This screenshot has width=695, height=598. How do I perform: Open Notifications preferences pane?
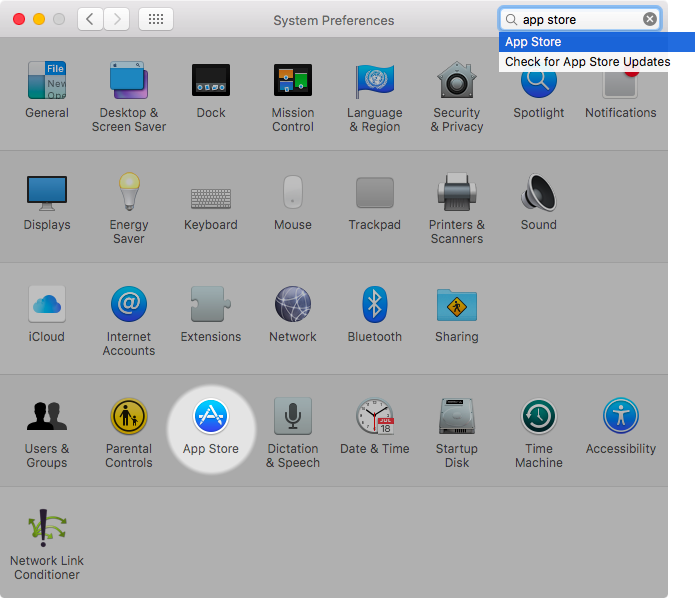(x=621, y=95)
